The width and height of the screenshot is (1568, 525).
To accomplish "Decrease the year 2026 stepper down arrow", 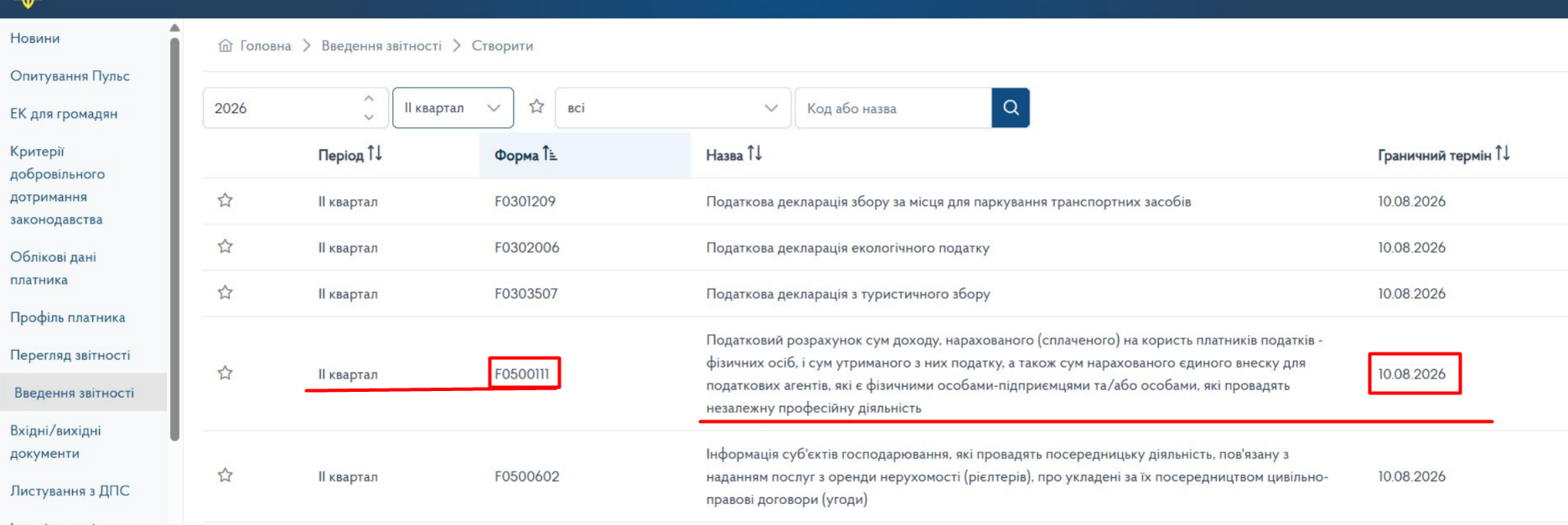I will pyautogui.click(x=369, y=117).
